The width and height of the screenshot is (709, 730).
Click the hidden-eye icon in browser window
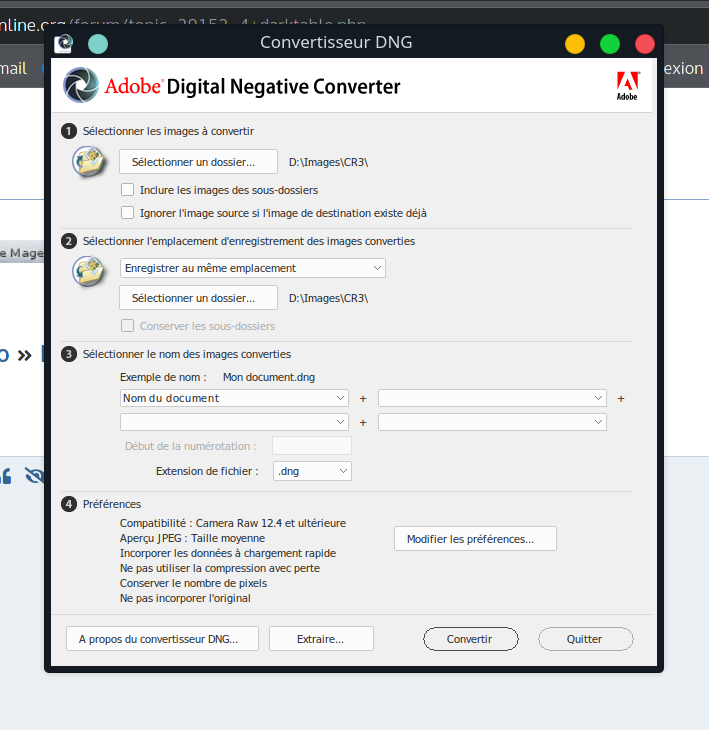pos(34,475)
